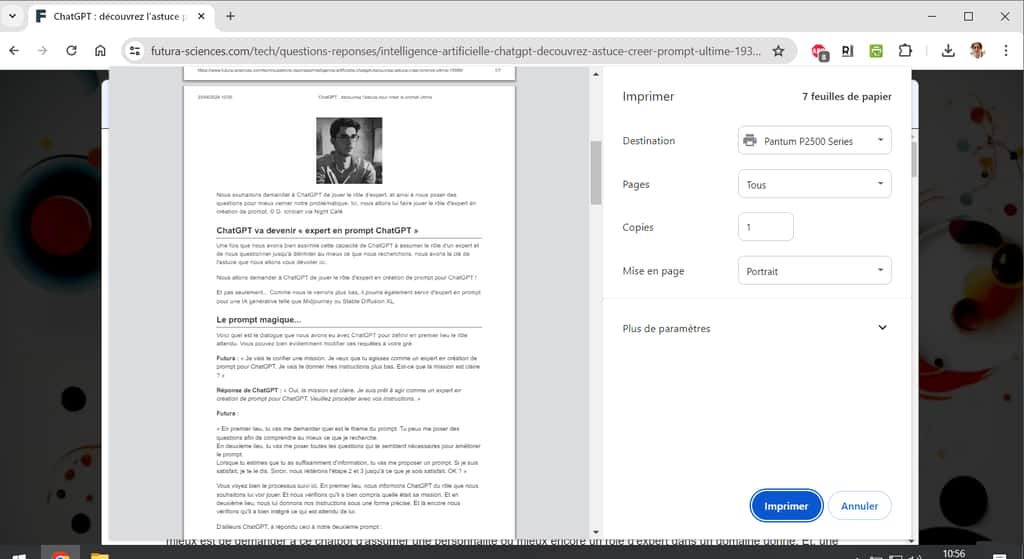Show the browser downloads

pyautogui.click(x=948, y=51)
